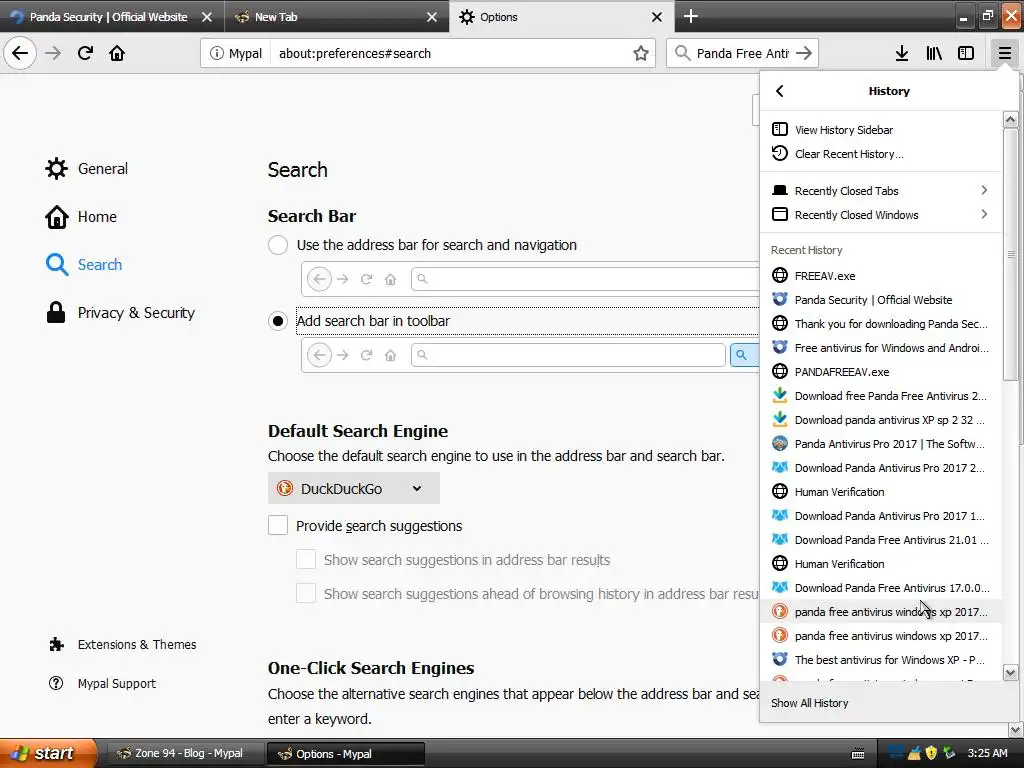Open the Windows start button
Viewport: 1024px width, 768px height.
48,754
